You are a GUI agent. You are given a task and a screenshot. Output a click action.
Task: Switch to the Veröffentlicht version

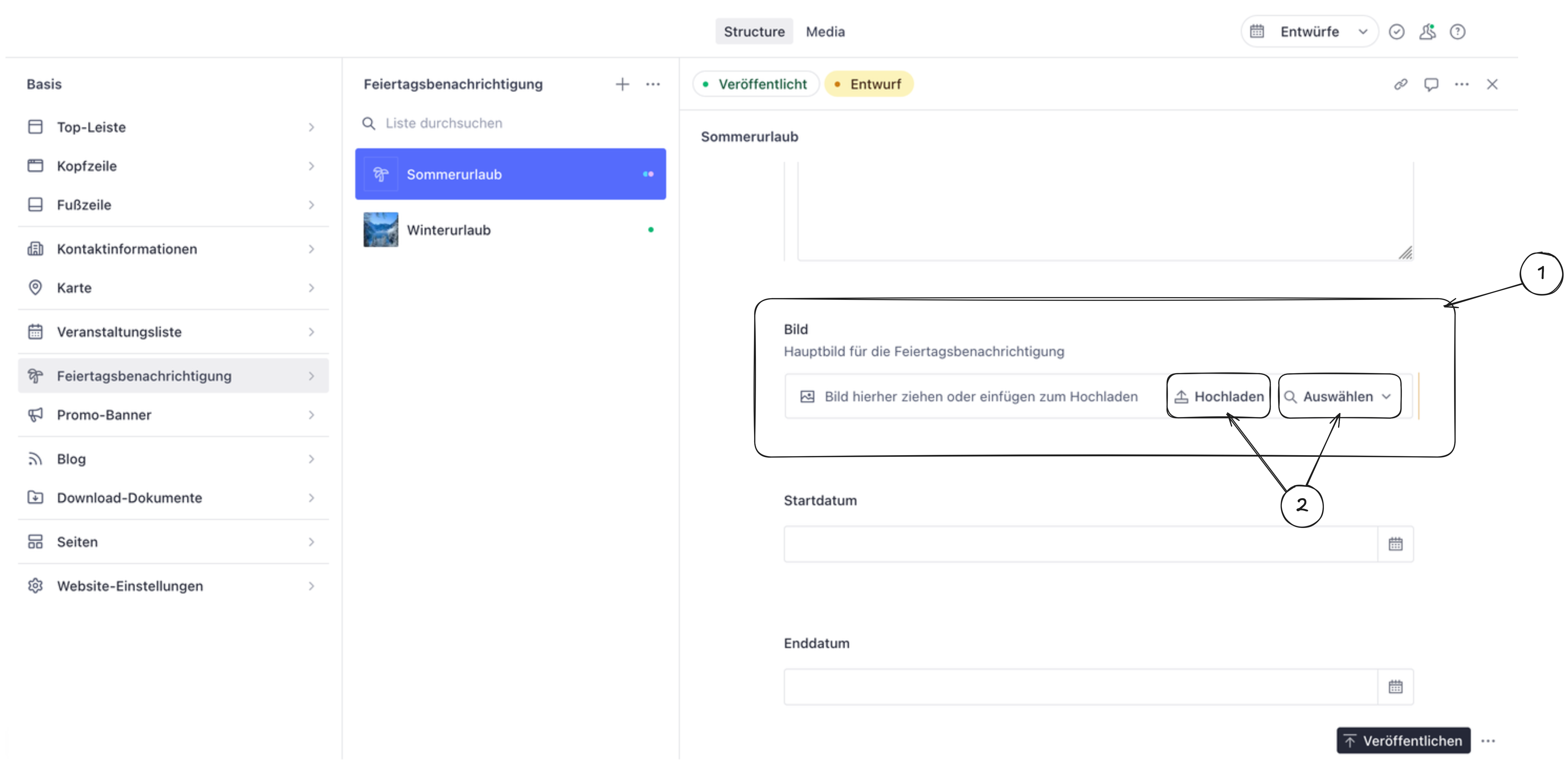click(755, 84)
